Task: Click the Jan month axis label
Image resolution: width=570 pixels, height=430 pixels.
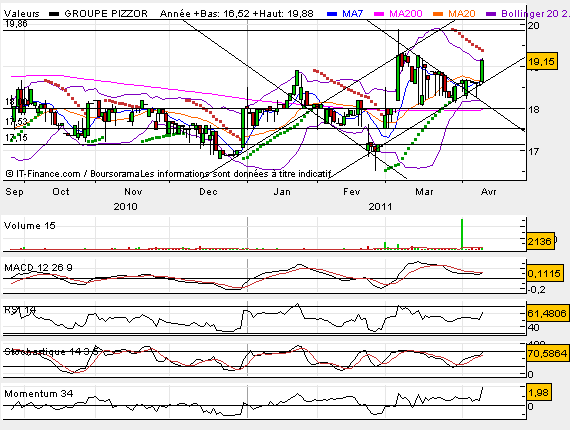Action: click(282, 192)
